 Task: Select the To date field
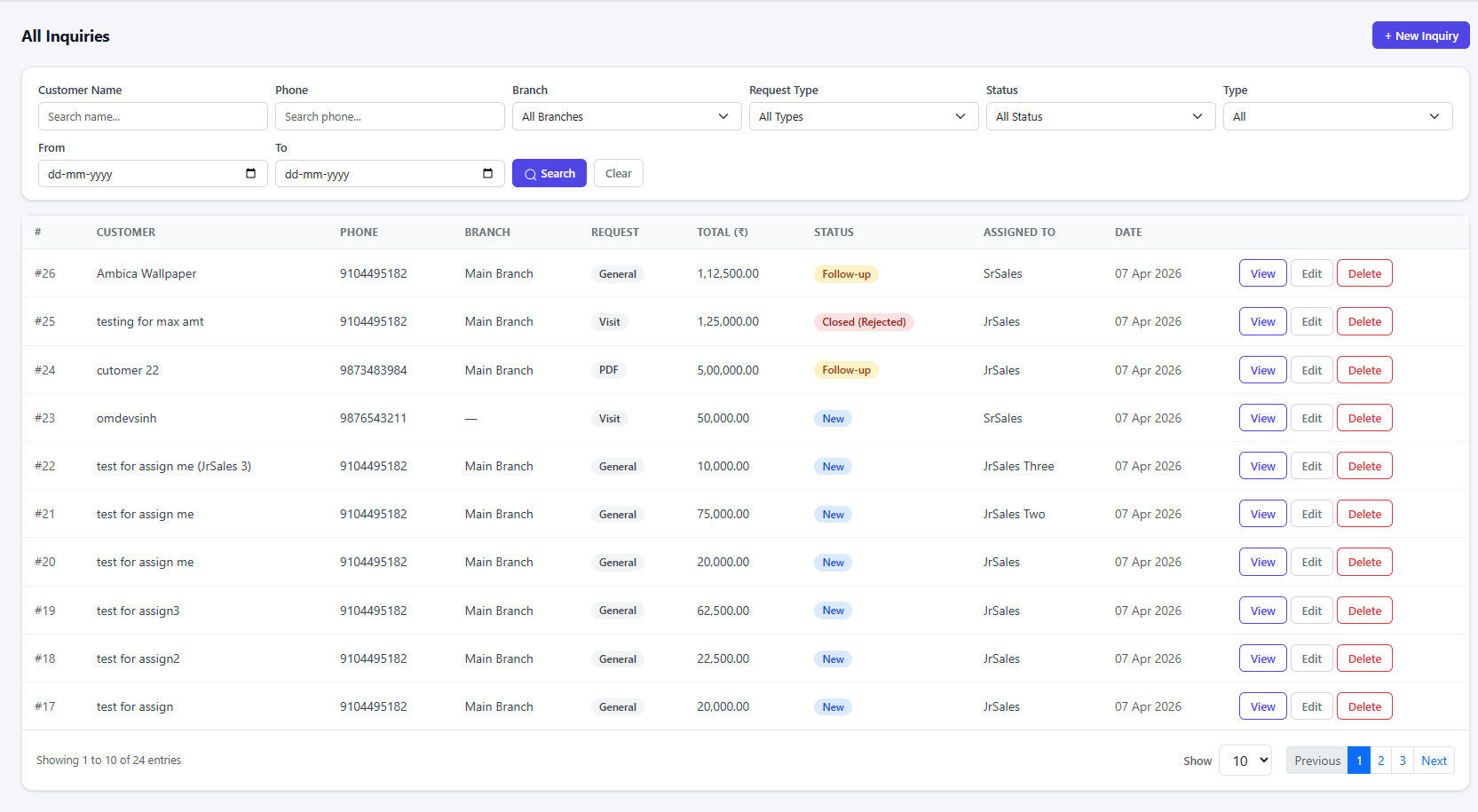pyautogui.click(x=390, y=174)
